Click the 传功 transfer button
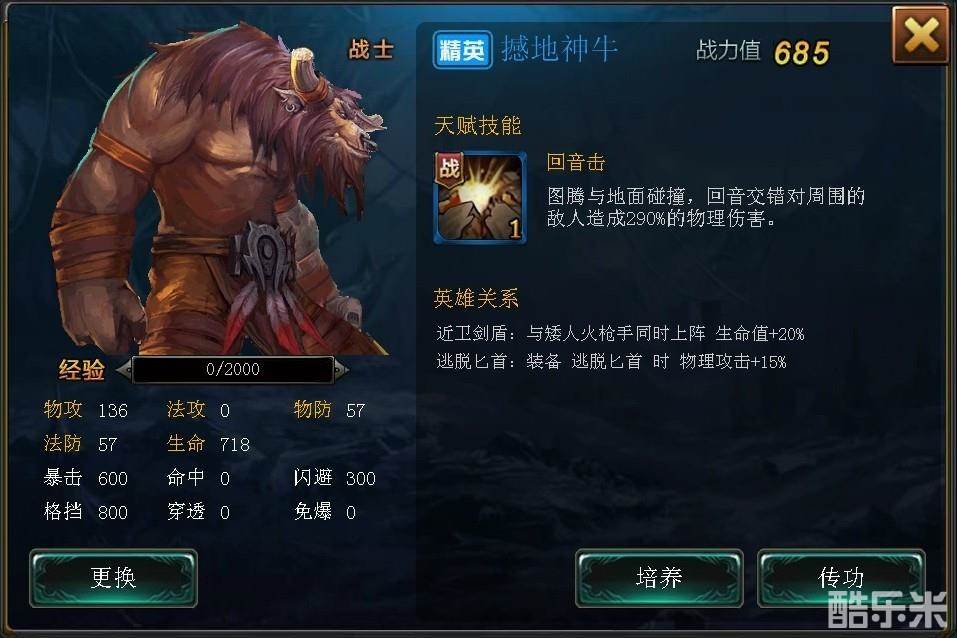957x638 pixels. point(841,578)
